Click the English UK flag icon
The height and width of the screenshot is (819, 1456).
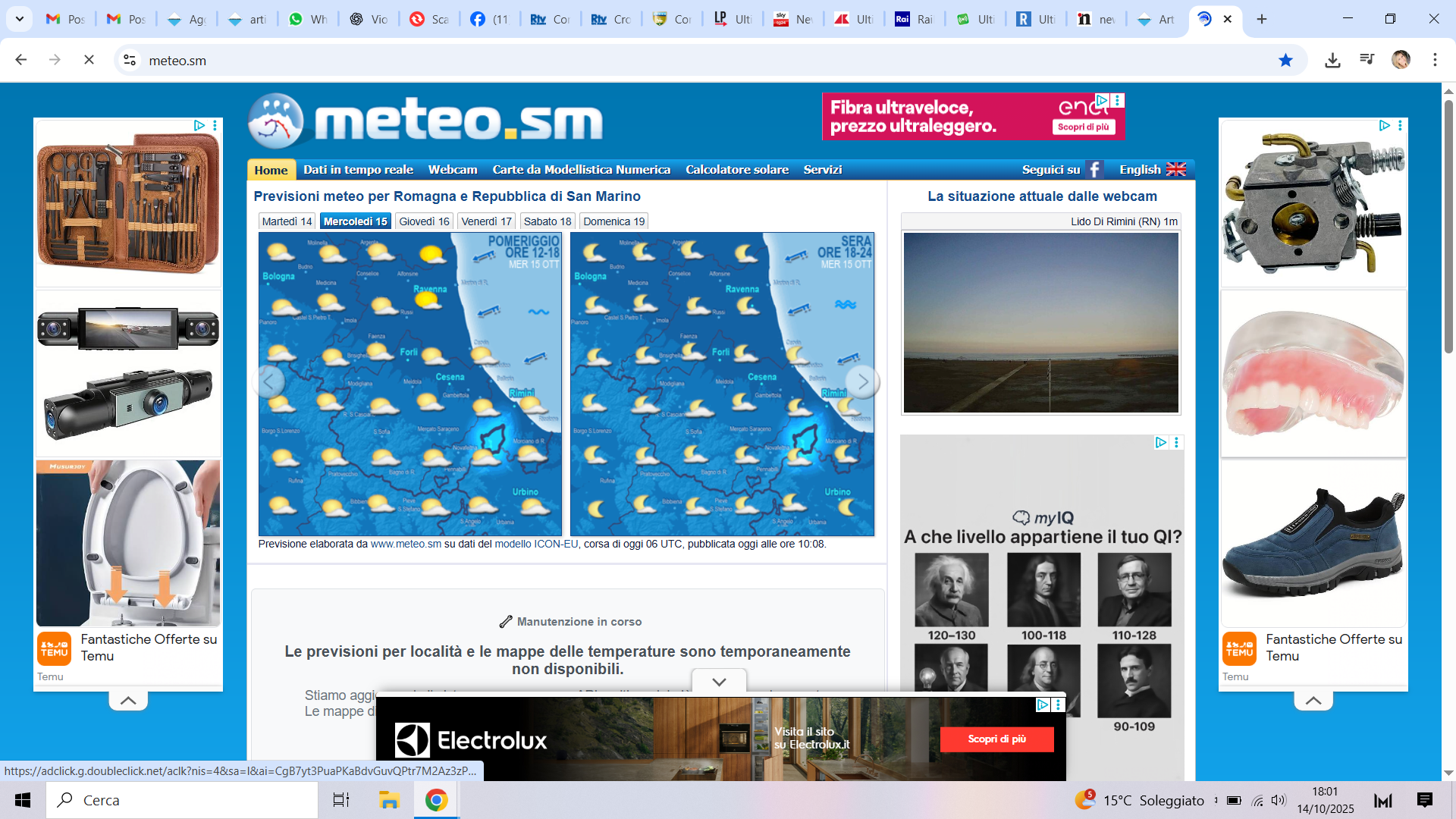[x=1175, y=170]
